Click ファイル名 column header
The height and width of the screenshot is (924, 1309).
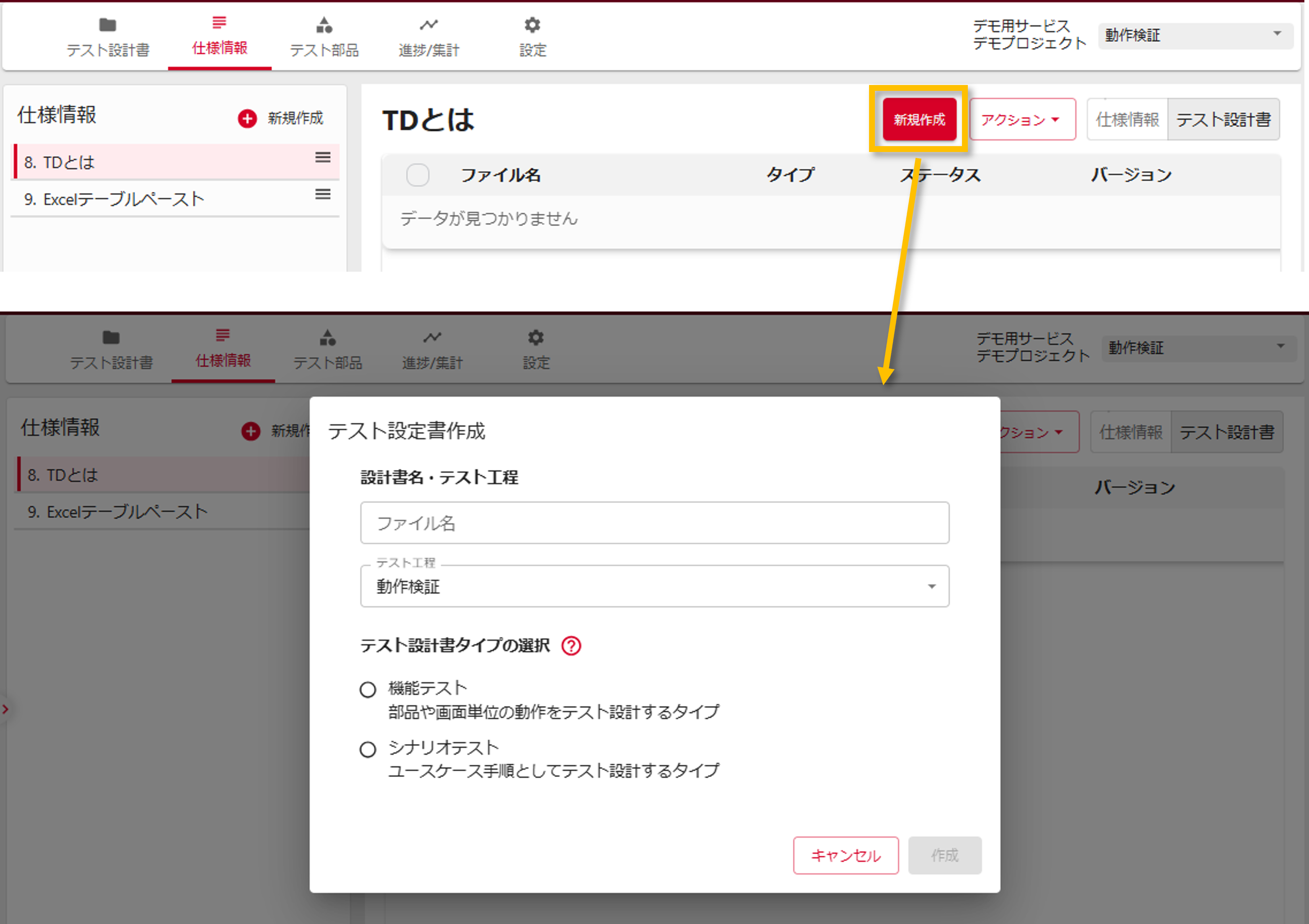coord(501,175)
